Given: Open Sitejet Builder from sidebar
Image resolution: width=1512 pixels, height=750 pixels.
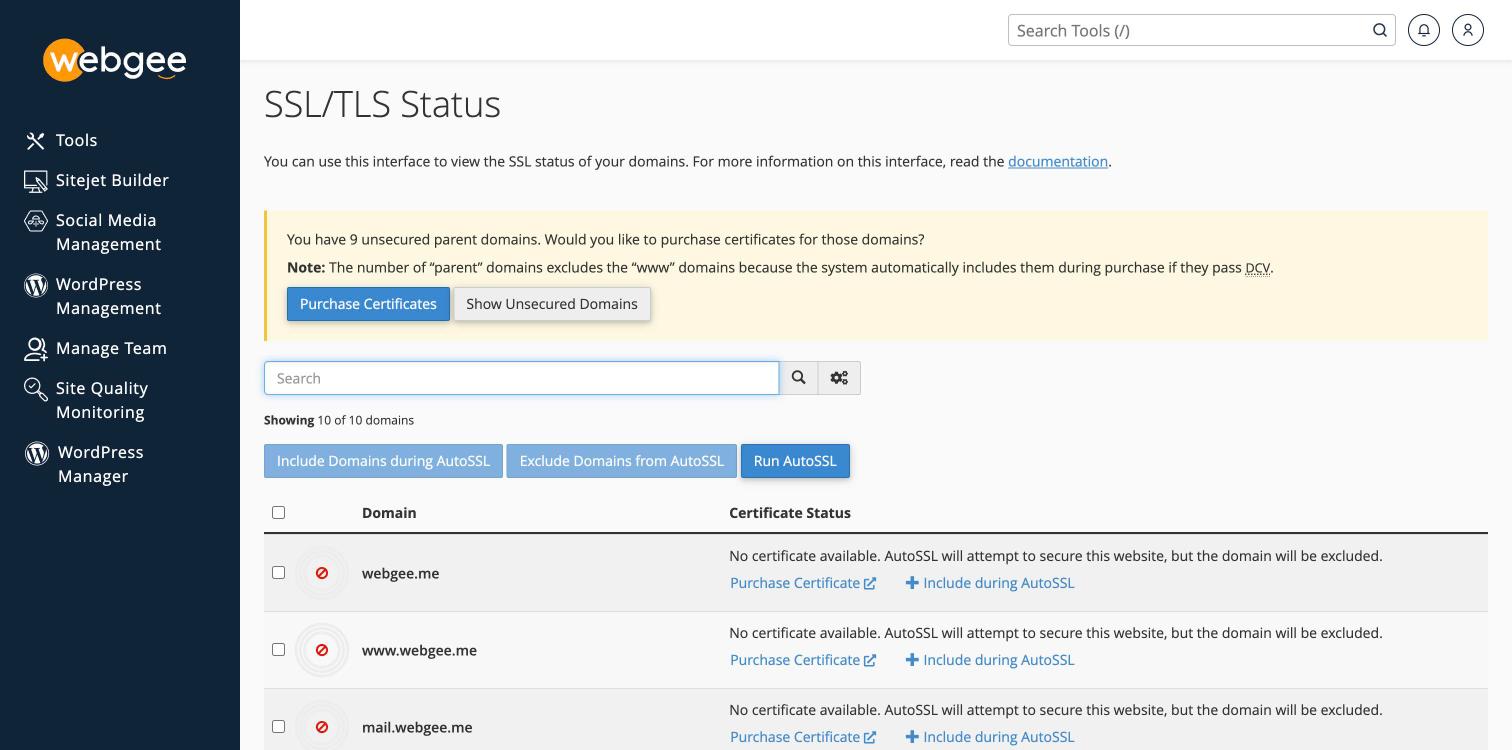Looking at the screenshot, I should click(112, 181).
